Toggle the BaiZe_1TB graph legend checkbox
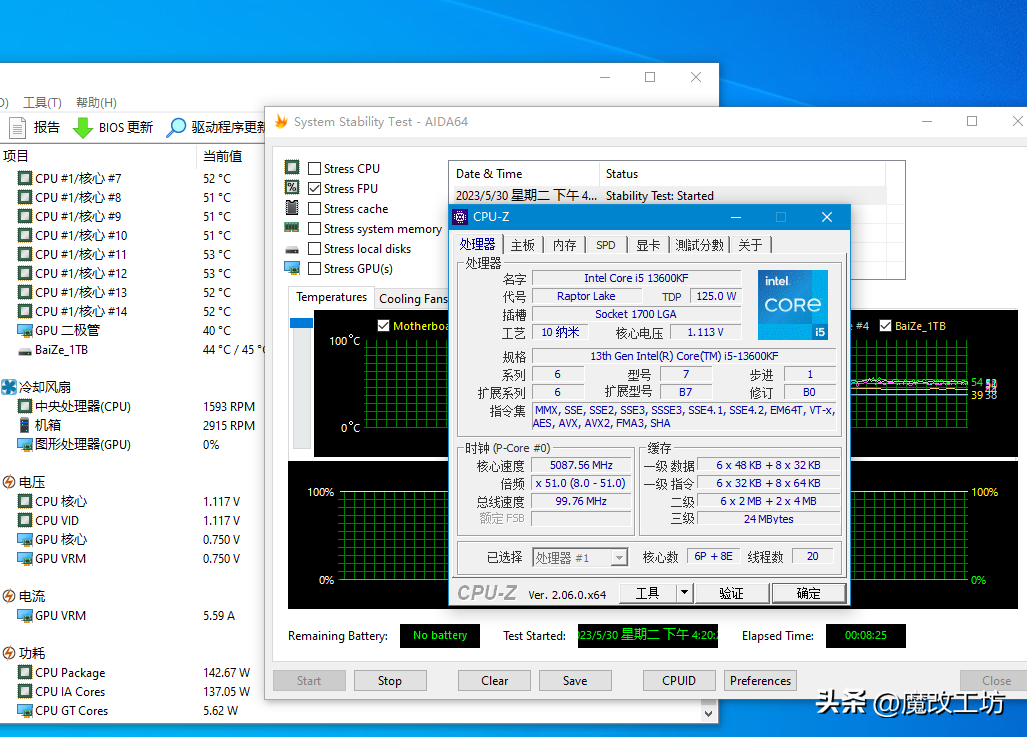Viewport: 1027px width, 737px height. tap(885, 326)
